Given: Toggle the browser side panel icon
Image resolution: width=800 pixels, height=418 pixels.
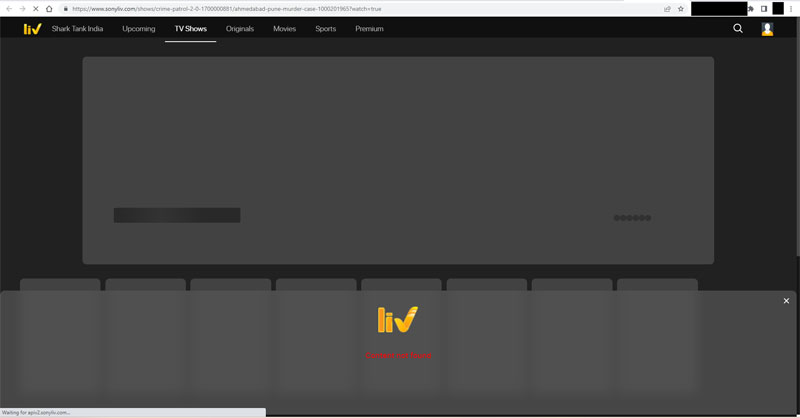Looking at the screenshot, I should 764,9.
